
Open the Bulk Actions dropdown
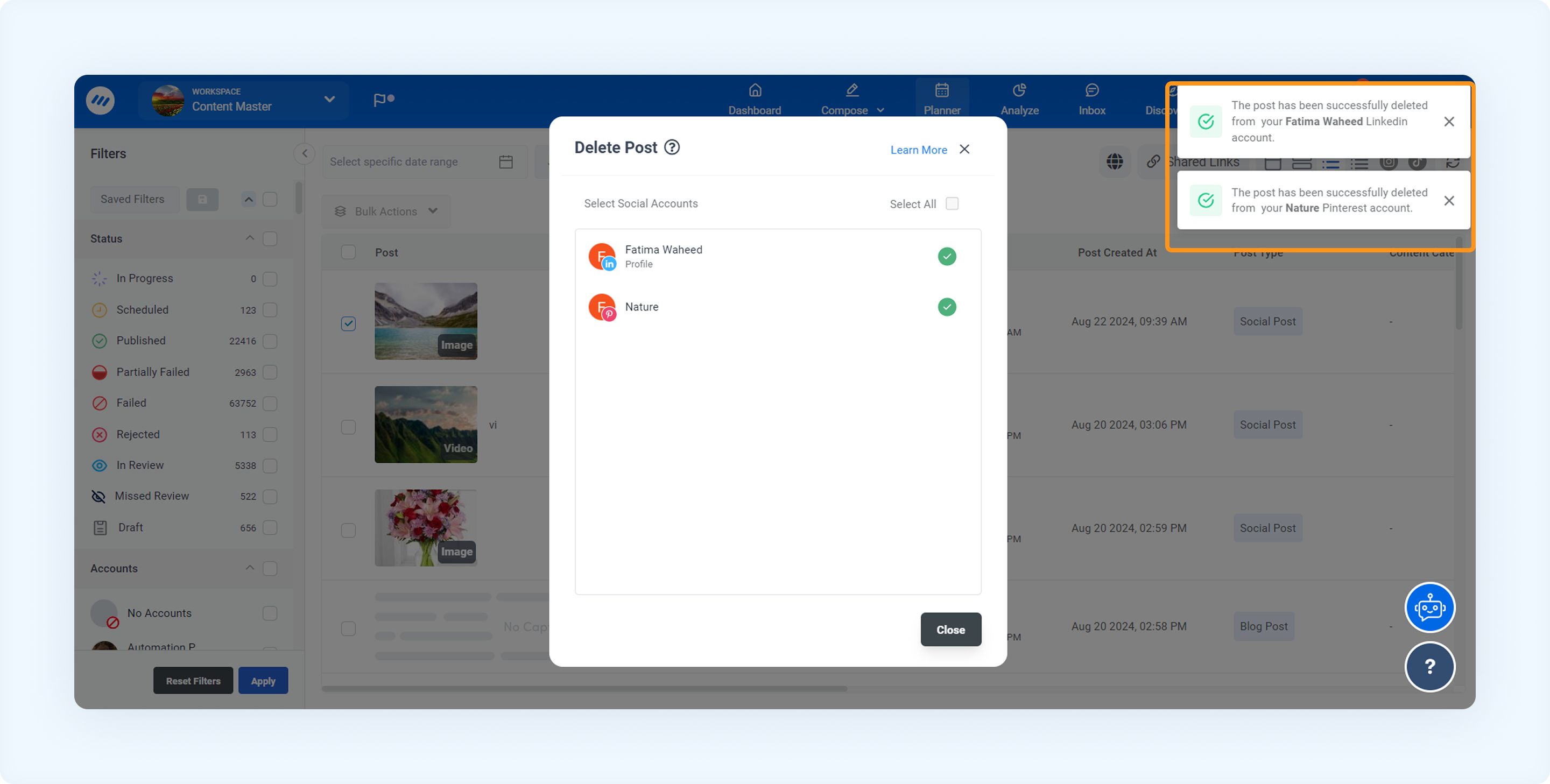tap(386, 211)
